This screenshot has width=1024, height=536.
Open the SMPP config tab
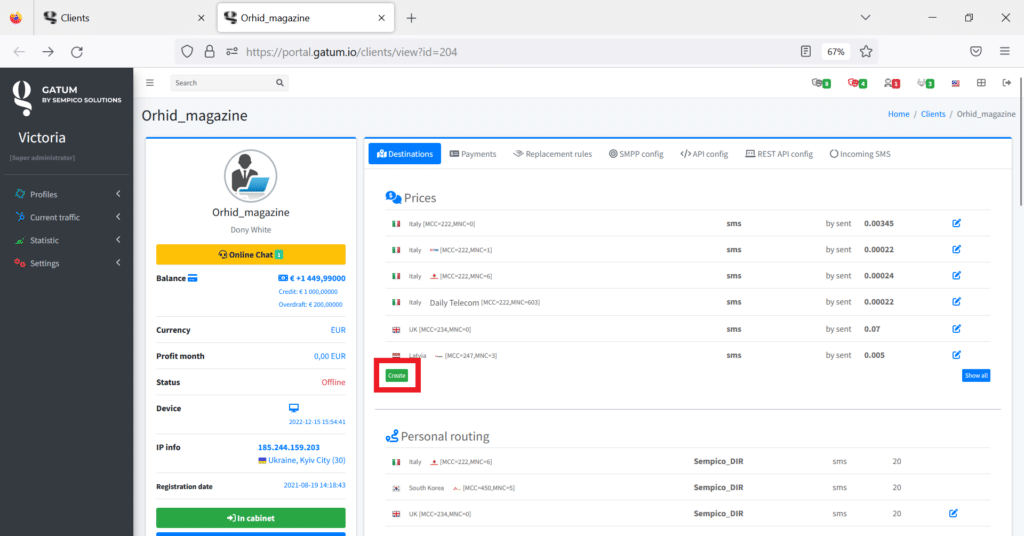pos(636,154)
